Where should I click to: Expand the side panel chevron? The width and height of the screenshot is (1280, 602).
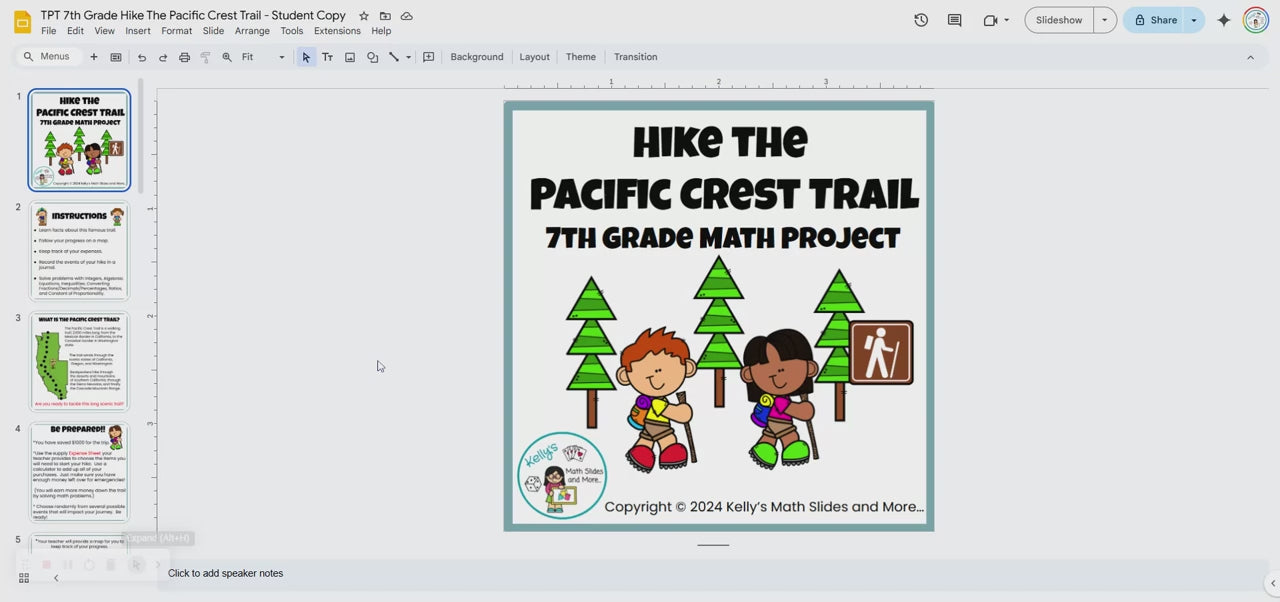pos(1272,583)
